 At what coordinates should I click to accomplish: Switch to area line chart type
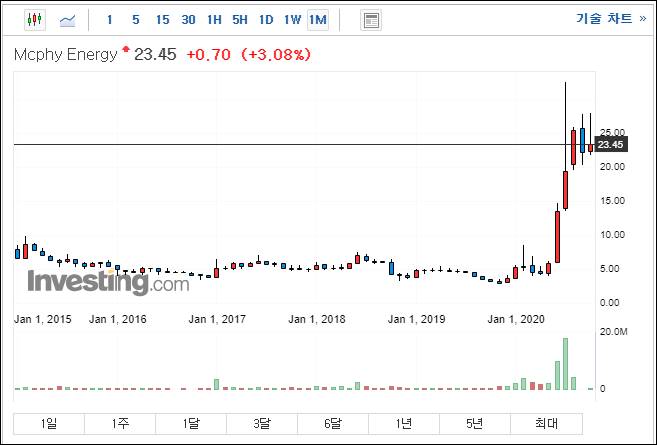click(x=67, y=20)
